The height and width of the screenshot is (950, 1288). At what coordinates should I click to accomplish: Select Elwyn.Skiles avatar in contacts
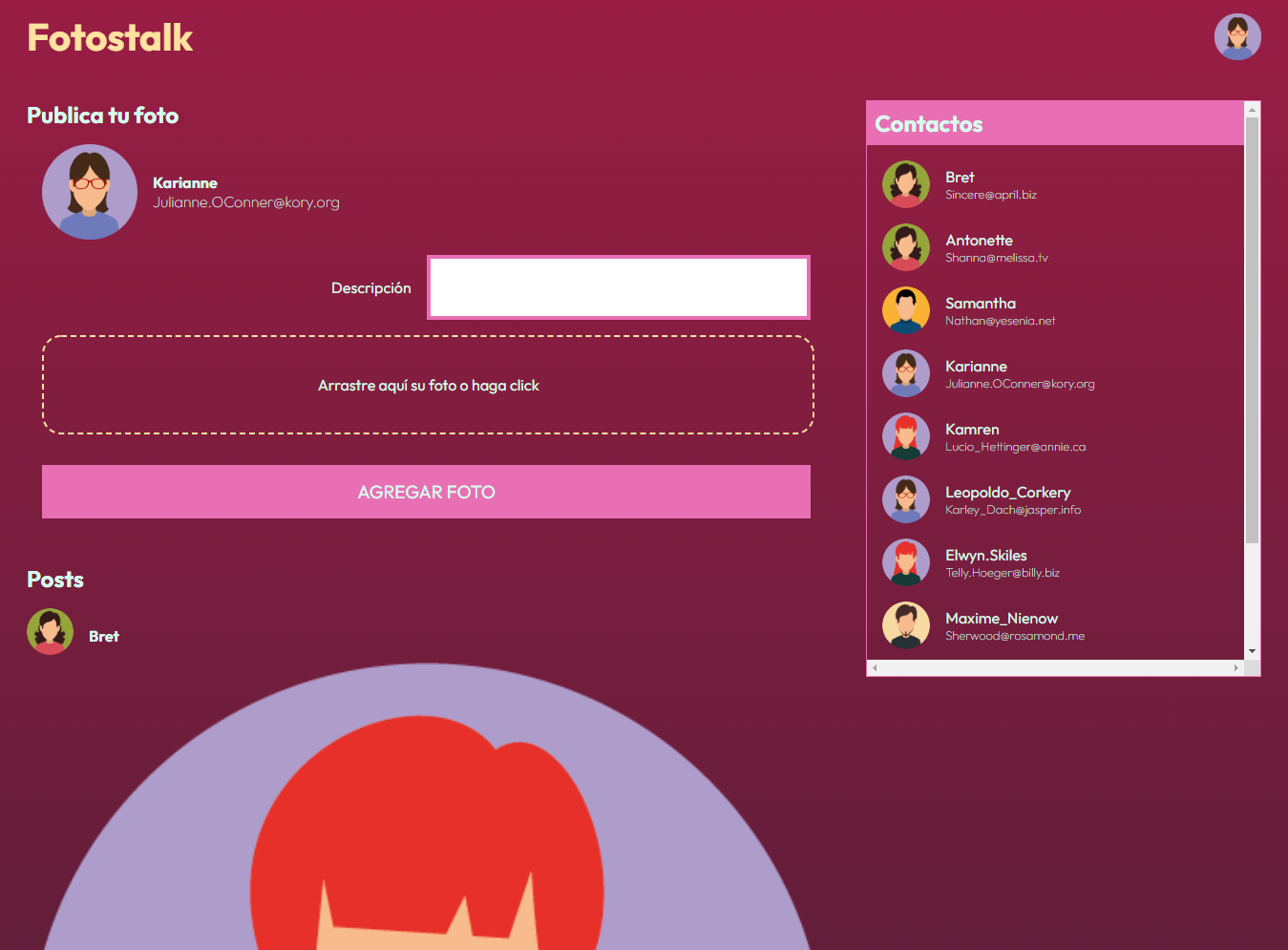[x=905, y=562]
